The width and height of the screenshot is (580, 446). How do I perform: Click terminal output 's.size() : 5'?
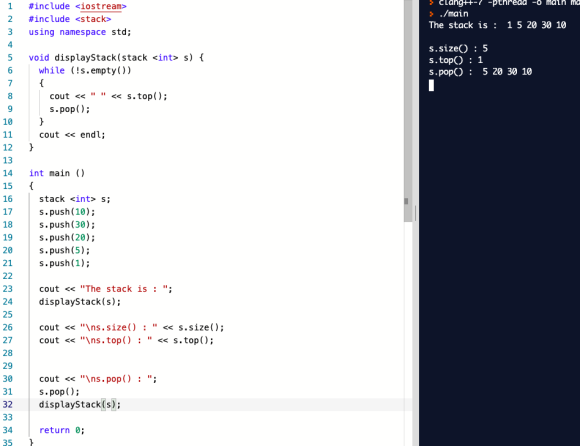(x=458, y=48)
